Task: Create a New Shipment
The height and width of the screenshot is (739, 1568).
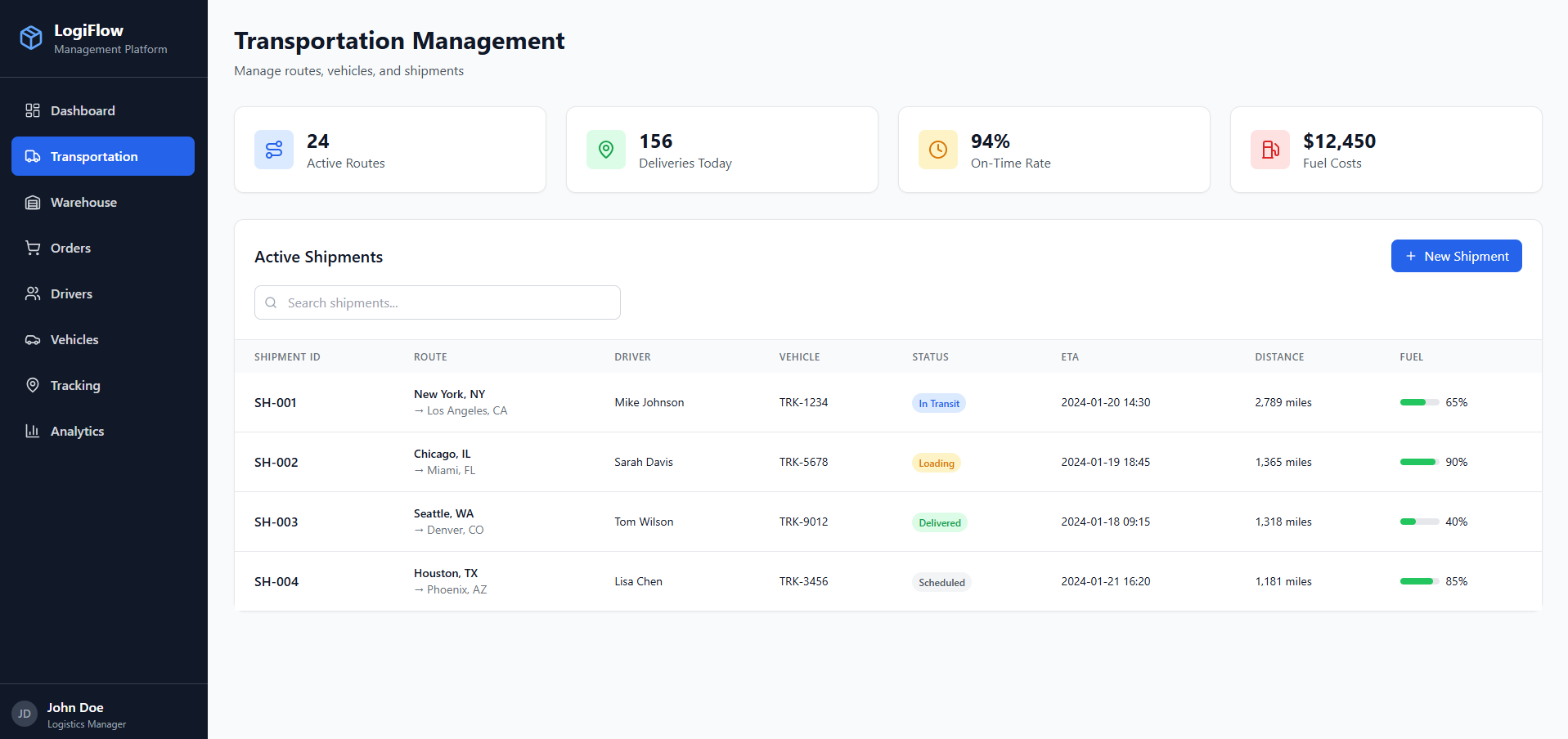Action: coord(1456,256)
